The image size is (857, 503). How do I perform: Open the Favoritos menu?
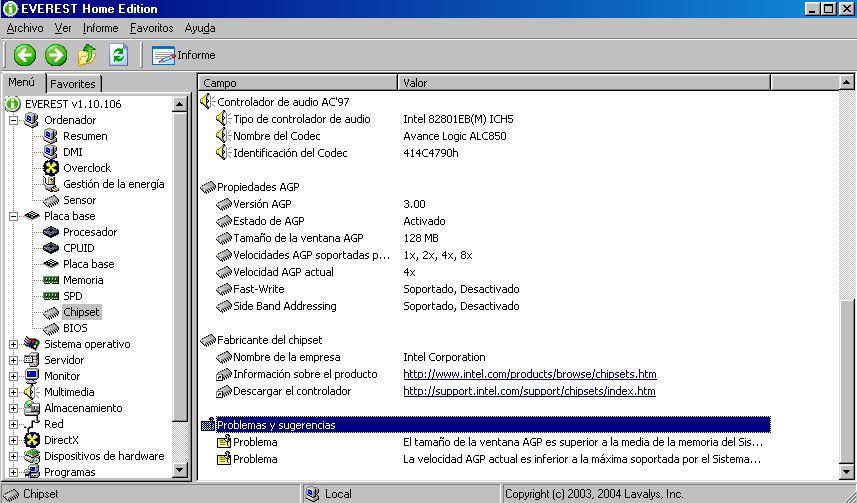point(151,28)
